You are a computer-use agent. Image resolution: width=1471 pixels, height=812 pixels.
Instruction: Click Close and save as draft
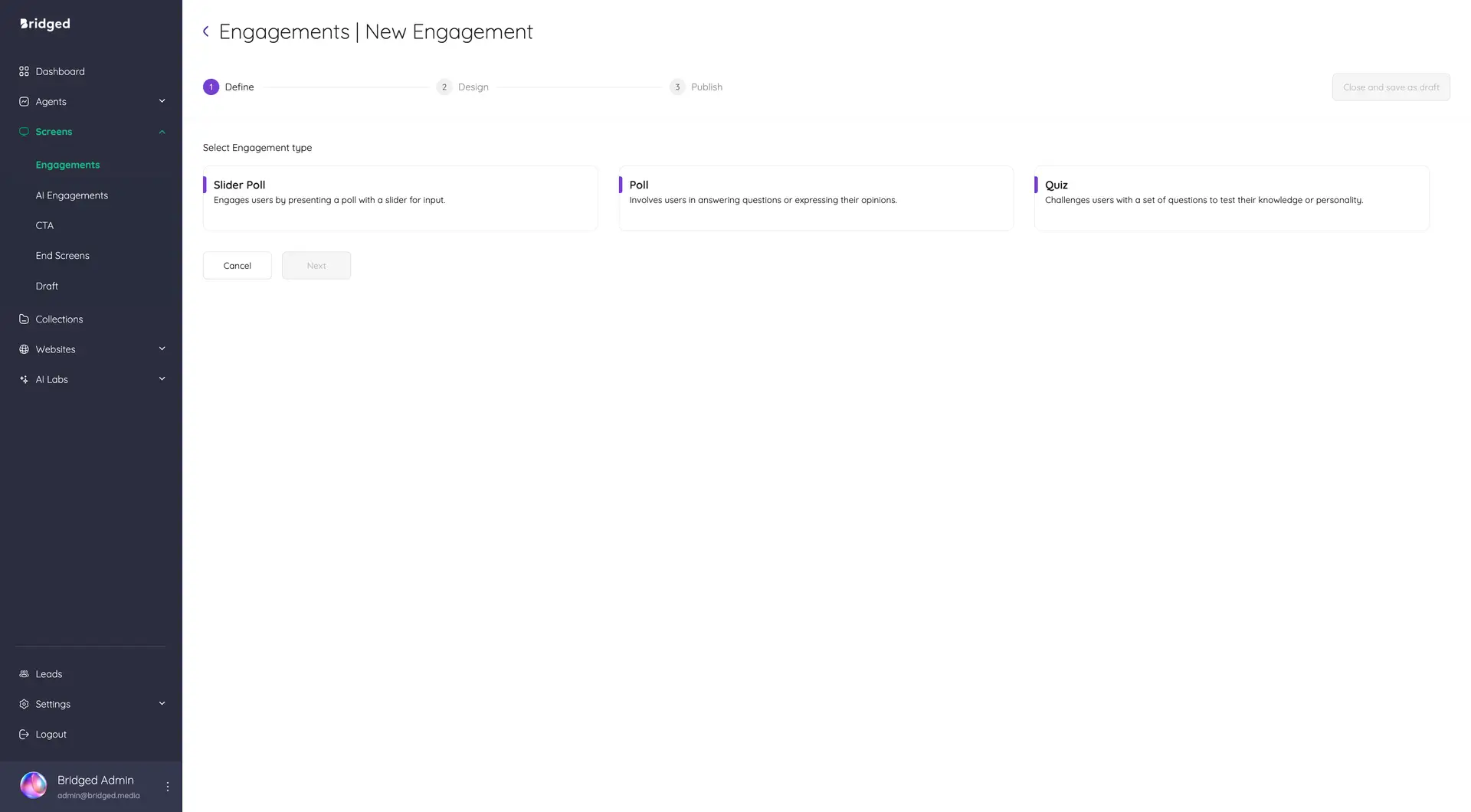(1391, 87)
